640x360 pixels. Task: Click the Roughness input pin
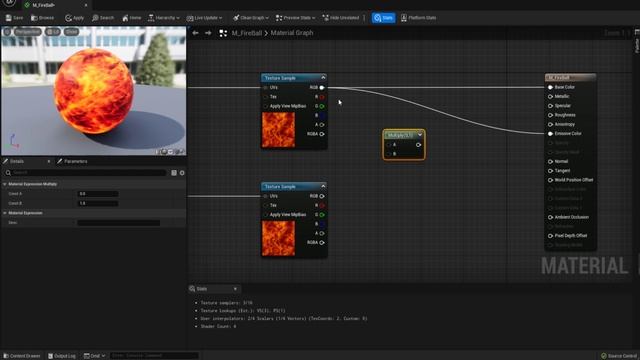pyautogui.click(x=550, y=115)
